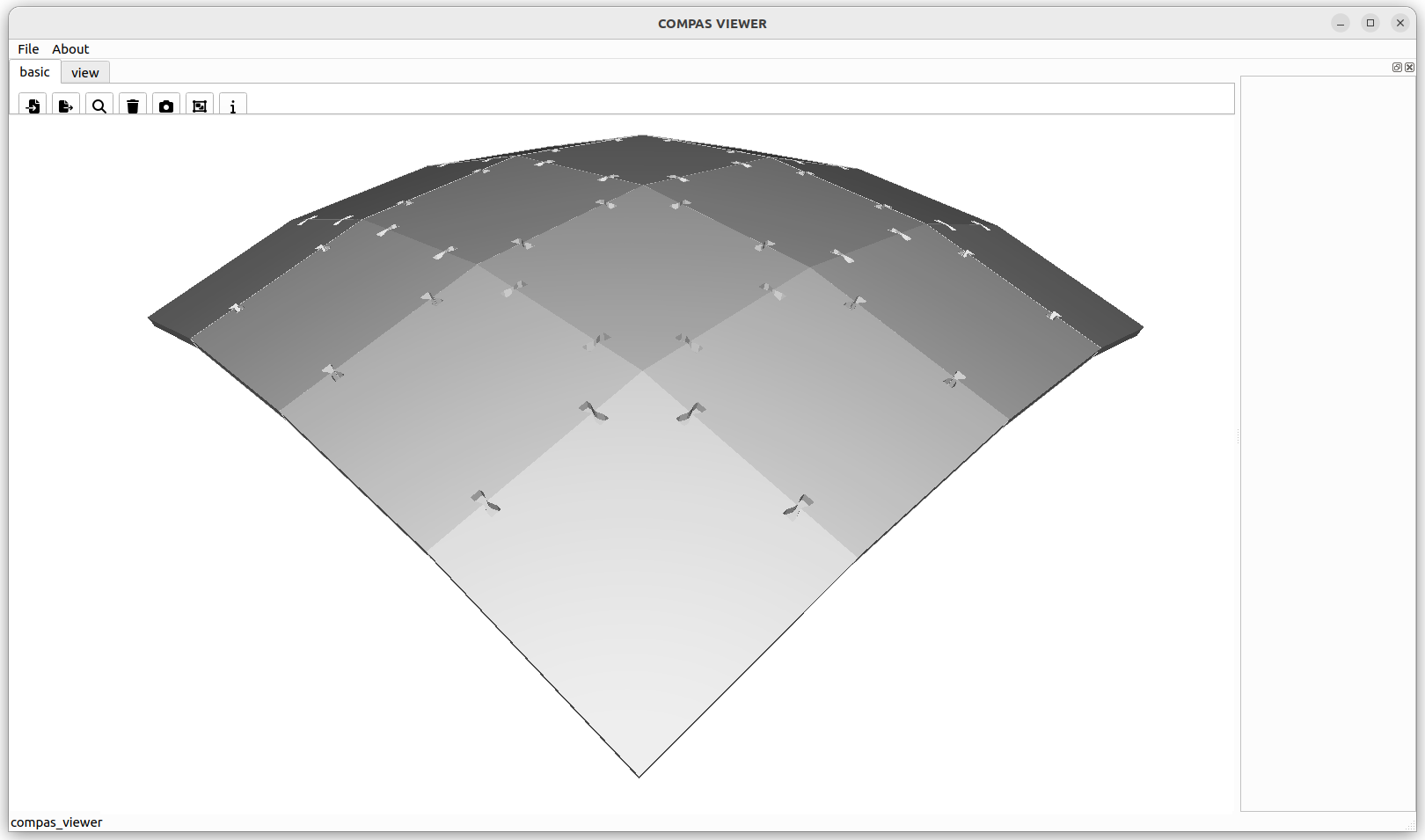Minimize the COMPAS VIEWER window
The width and height of the screenshot is (1425, 840).
[1341, 24]
